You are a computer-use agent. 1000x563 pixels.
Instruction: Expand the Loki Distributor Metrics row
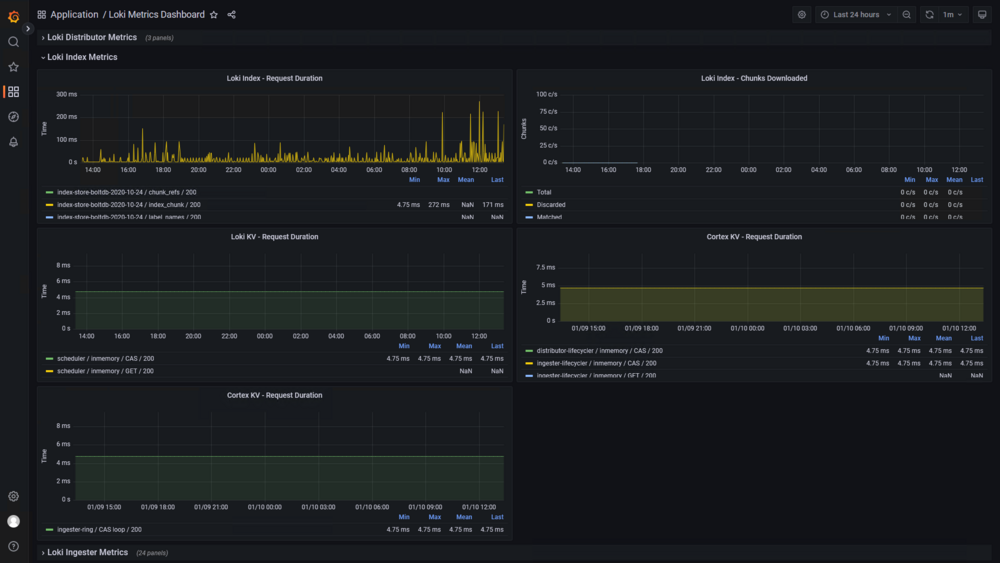pyautogui.click(x=91, y=38)
